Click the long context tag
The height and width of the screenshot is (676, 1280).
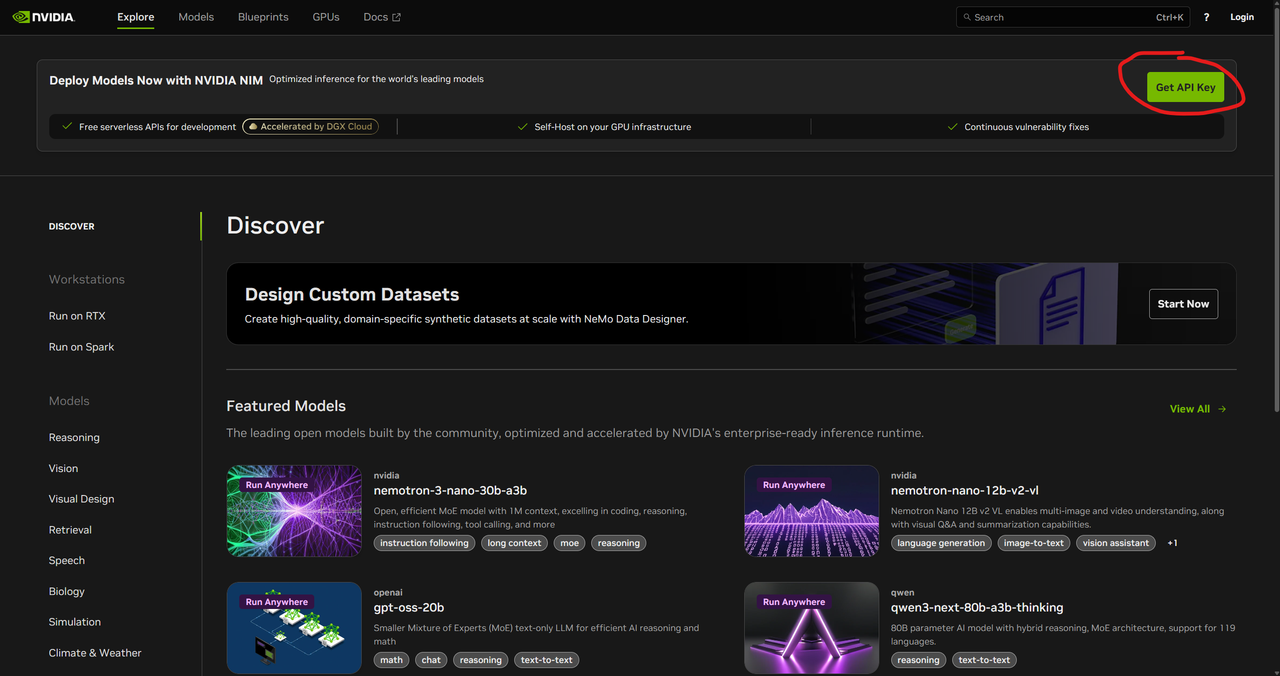click(x=514, y=543)
